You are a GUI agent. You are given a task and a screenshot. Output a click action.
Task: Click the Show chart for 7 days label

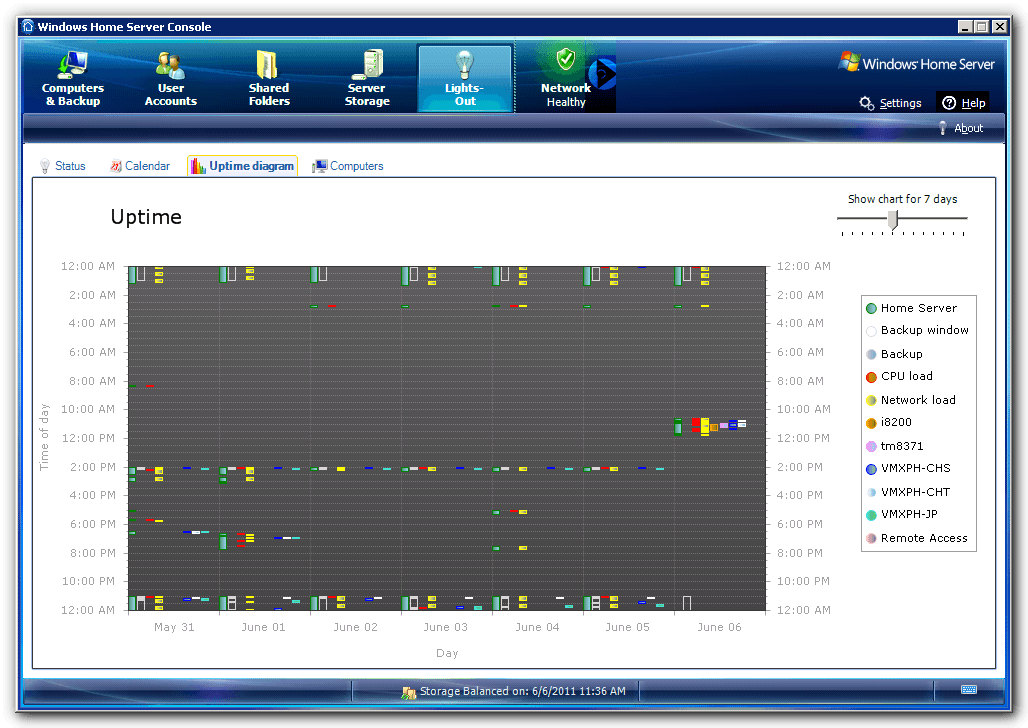click(902, 199)
